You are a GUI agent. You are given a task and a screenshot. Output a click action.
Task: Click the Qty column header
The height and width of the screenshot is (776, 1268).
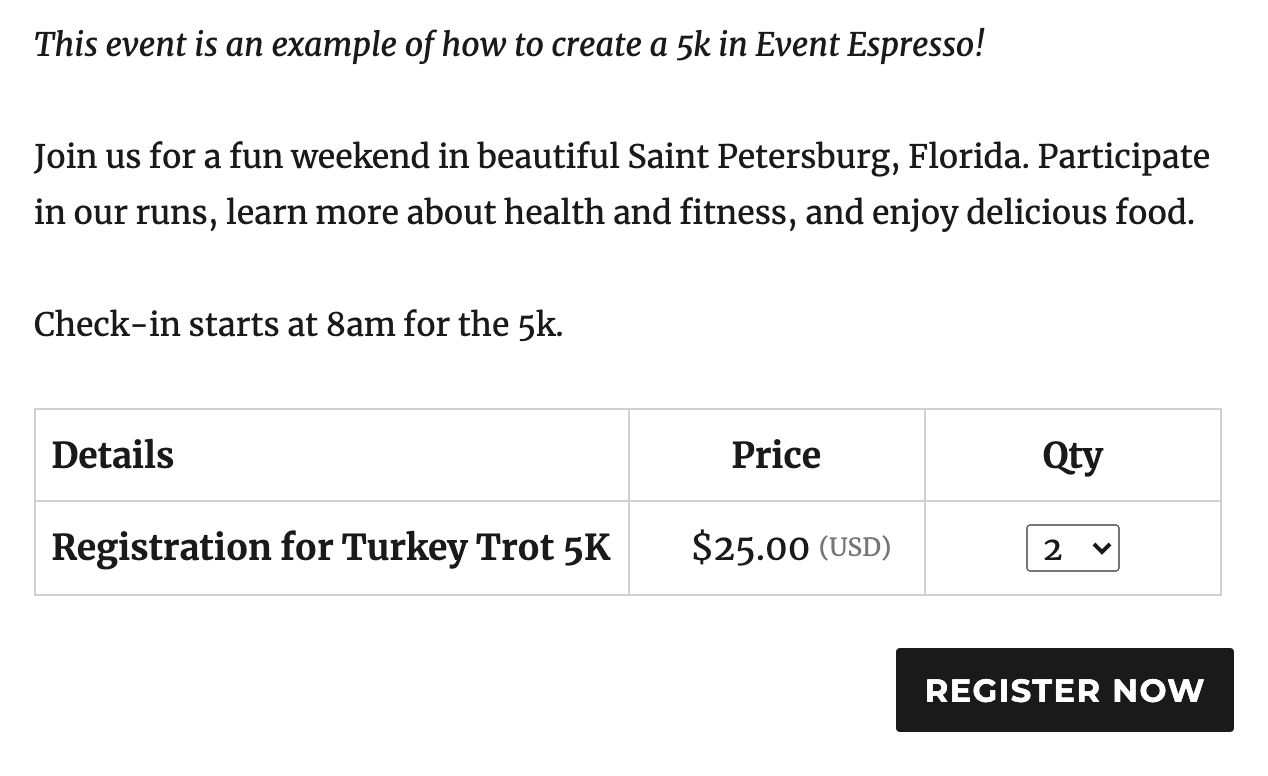1072,455
